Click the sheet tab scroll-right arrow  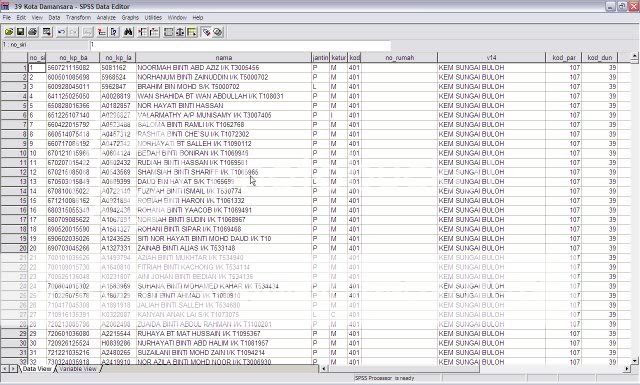tap(13, 369)
